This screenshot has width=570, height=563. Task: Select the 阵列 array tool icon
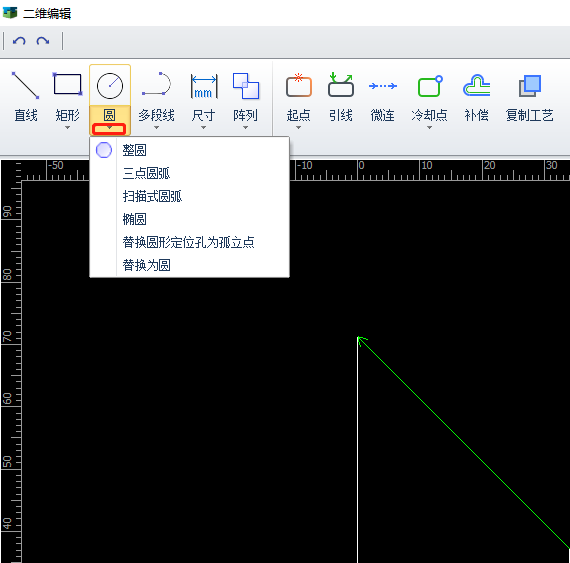[x=246, y=86]
